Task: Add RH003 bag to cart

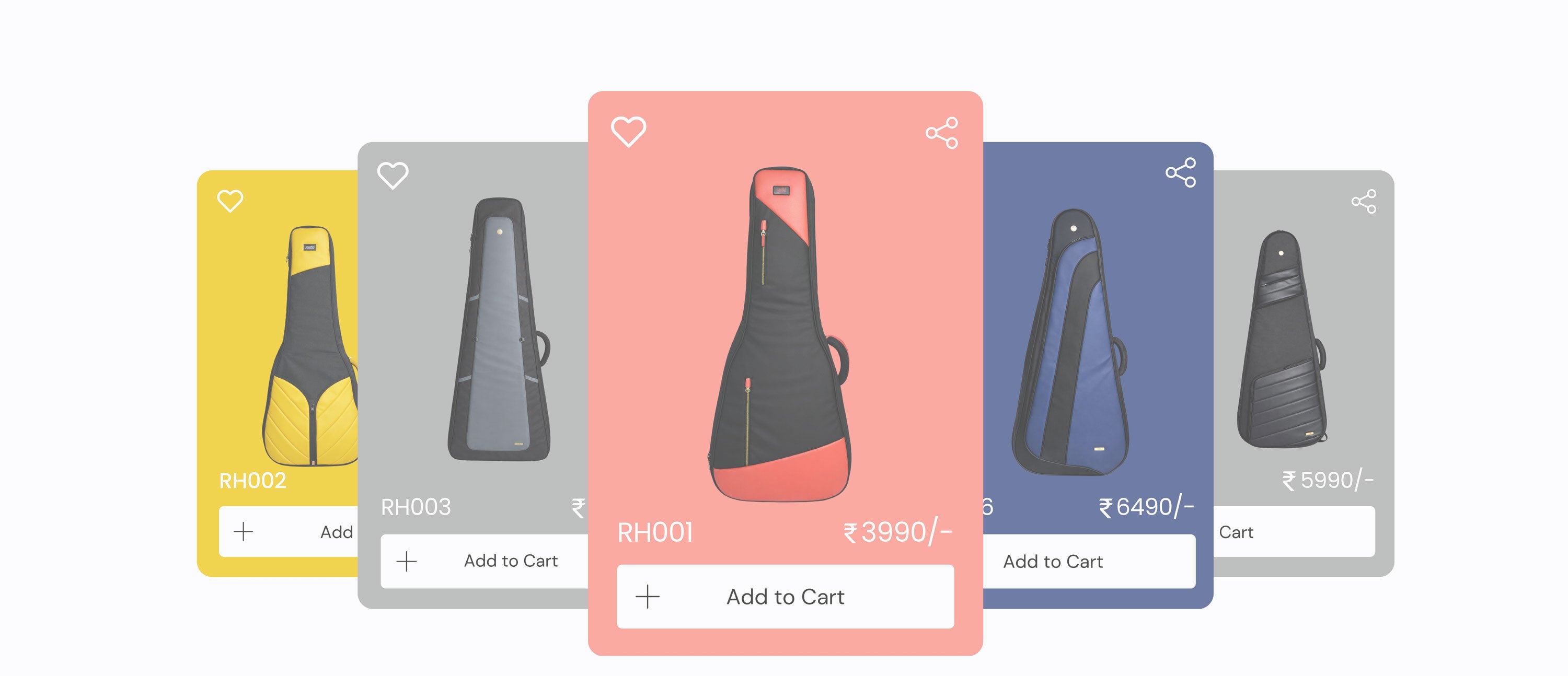Action: click(x=485, y=561)
